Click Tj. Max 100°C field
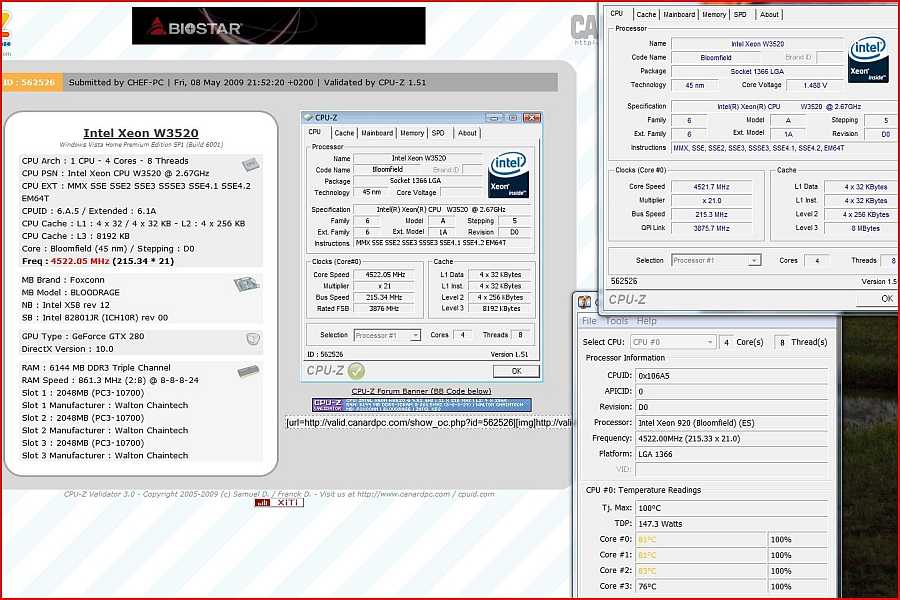900x600 pixels. tap(731, 508)
